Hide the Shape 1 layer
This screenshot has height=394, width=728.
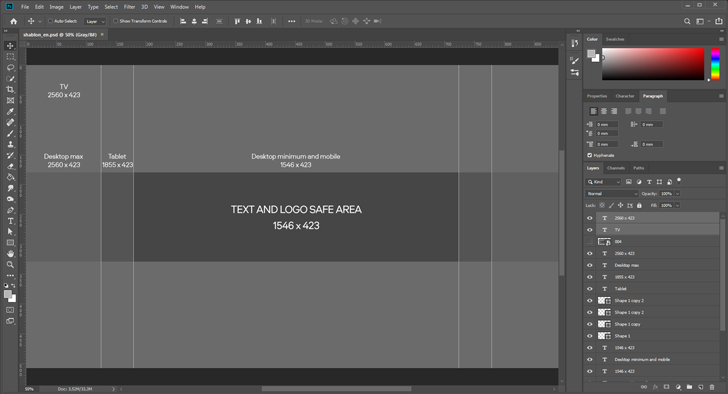(x=590, y=336)
